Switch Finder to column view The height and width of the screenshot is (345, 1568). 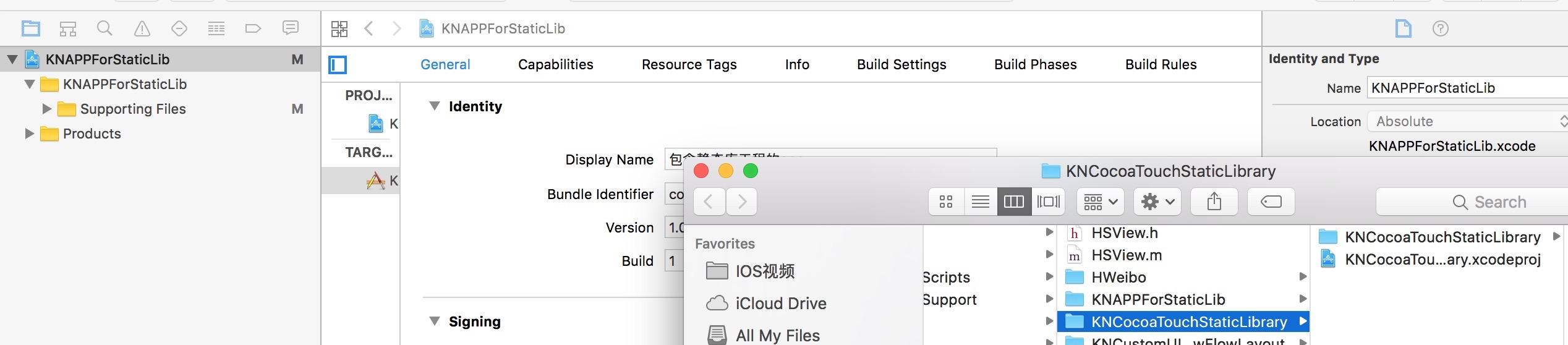click(x=1014, y=202)
